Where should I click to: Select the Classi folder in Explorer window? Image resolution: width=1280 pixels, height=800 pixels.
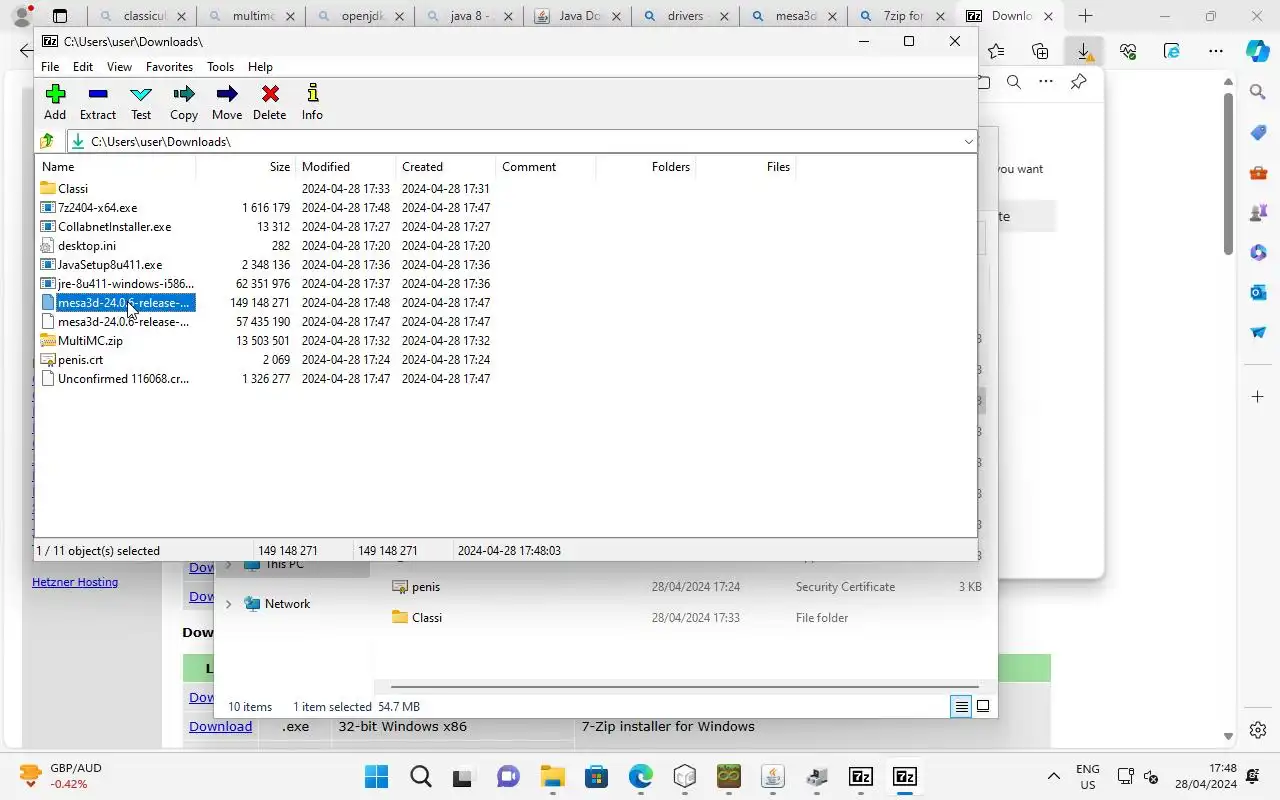coord(427,618)
